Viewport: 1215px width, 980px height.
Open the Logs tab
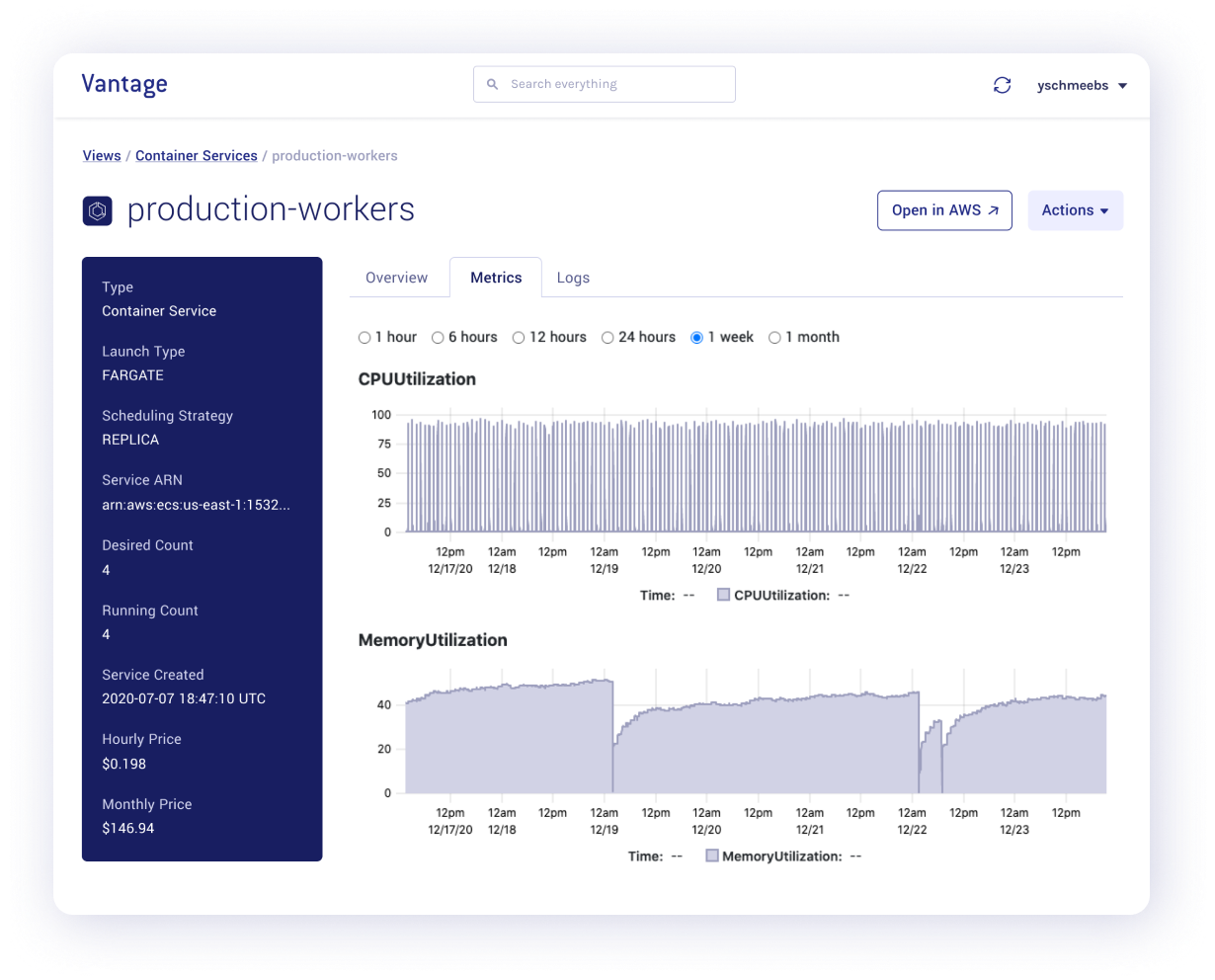click(x=573, y=278)
